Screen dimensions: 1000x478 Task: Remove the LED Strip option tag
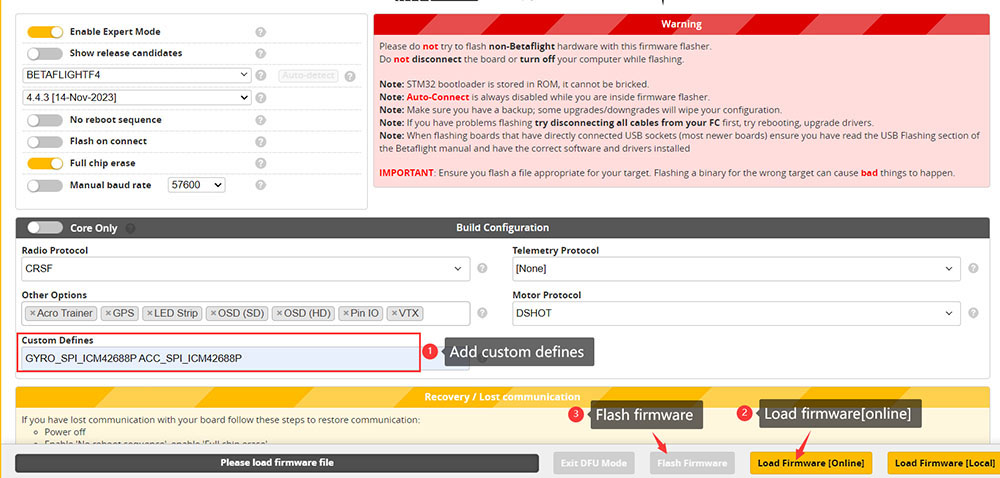tap(150, 314)
